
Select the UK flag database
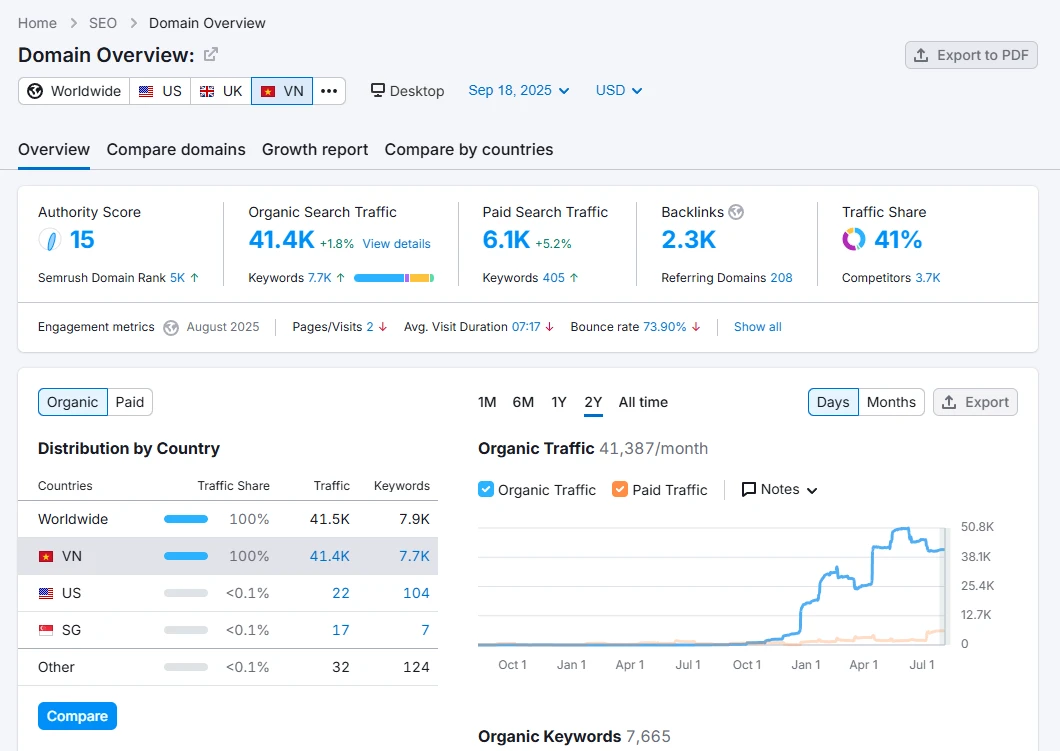pyautogui.click(x=221, y=91)
